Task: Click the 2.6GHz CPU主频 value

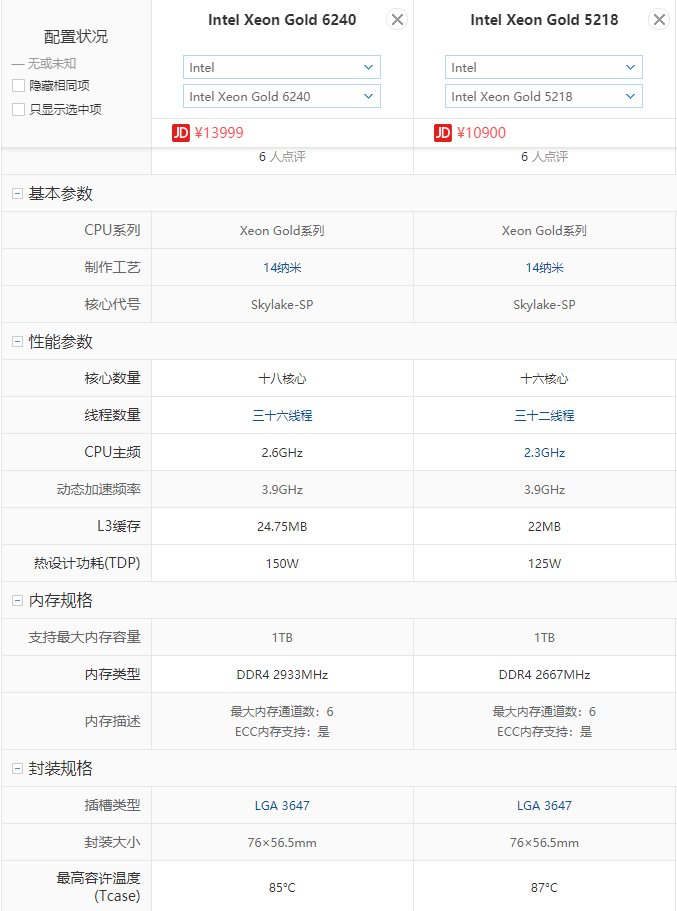Action: click(282, 453)
